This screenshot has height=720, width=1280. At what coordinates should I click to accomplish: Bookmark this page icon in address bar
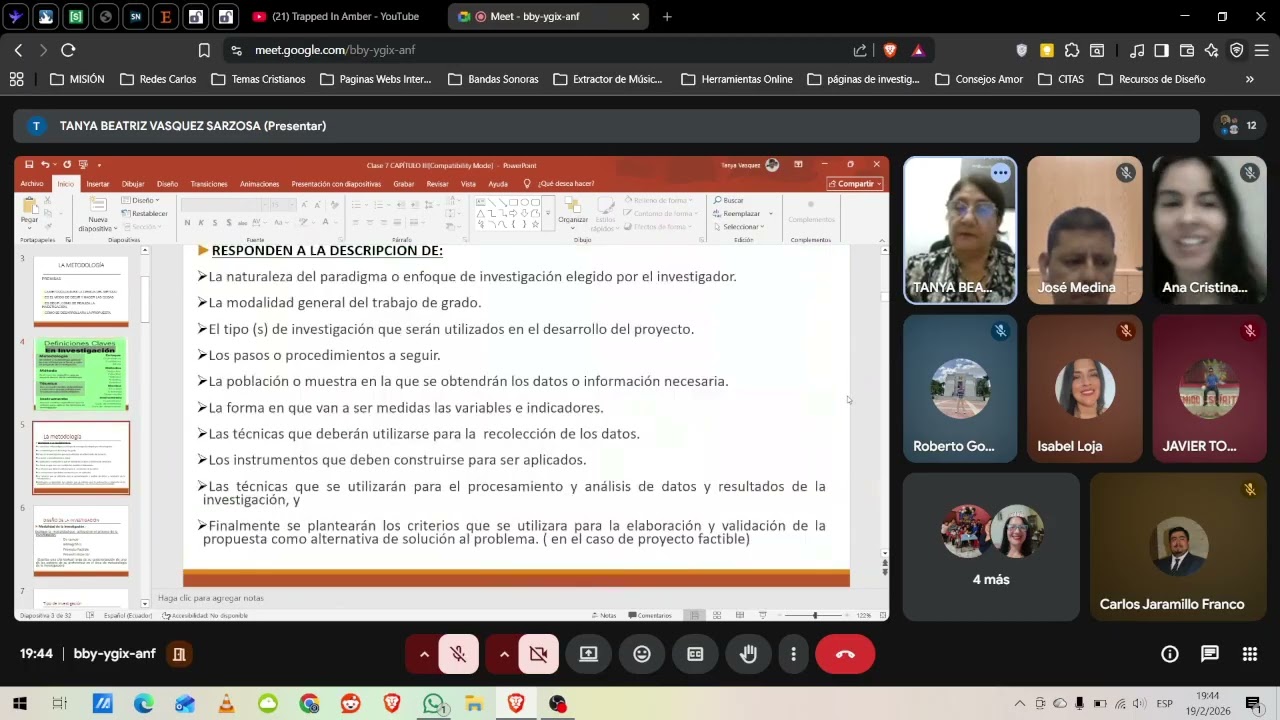[204, 50]
